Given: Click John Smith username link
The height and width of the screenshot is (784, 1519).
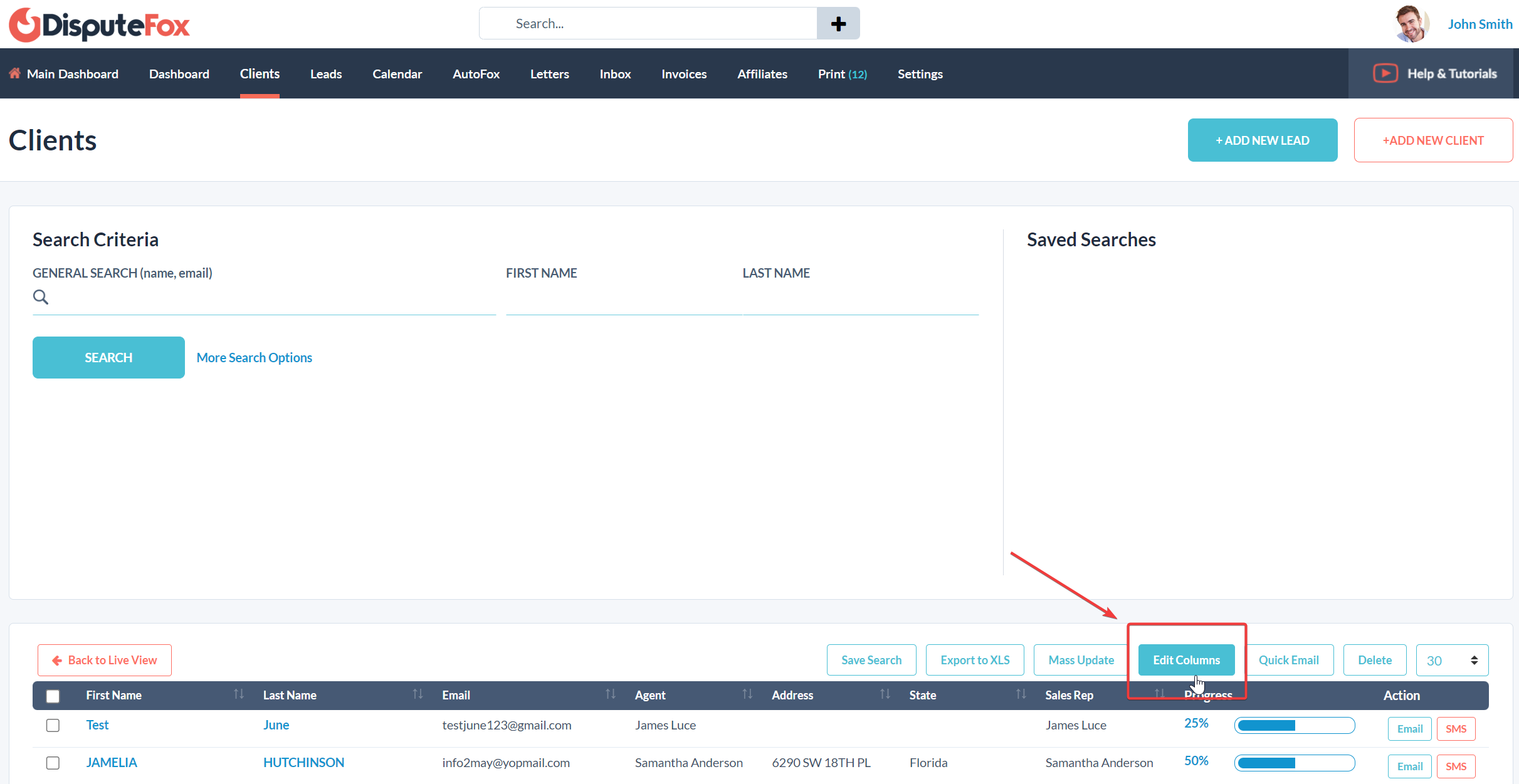Looking at the screenshot, I should [1480, 24].
